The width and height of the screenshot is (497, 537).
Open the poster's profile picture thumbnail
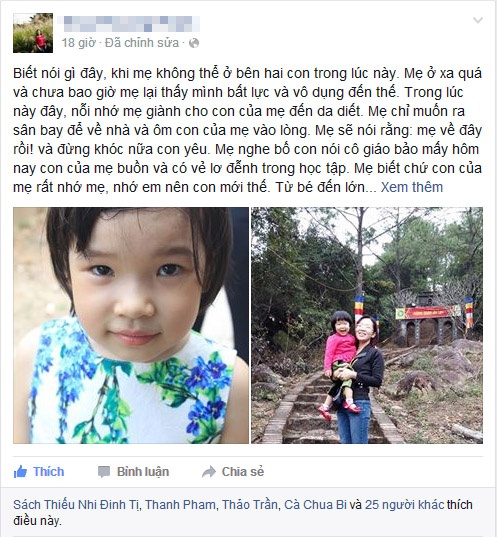pyautogui.click(x=33, y=33)
